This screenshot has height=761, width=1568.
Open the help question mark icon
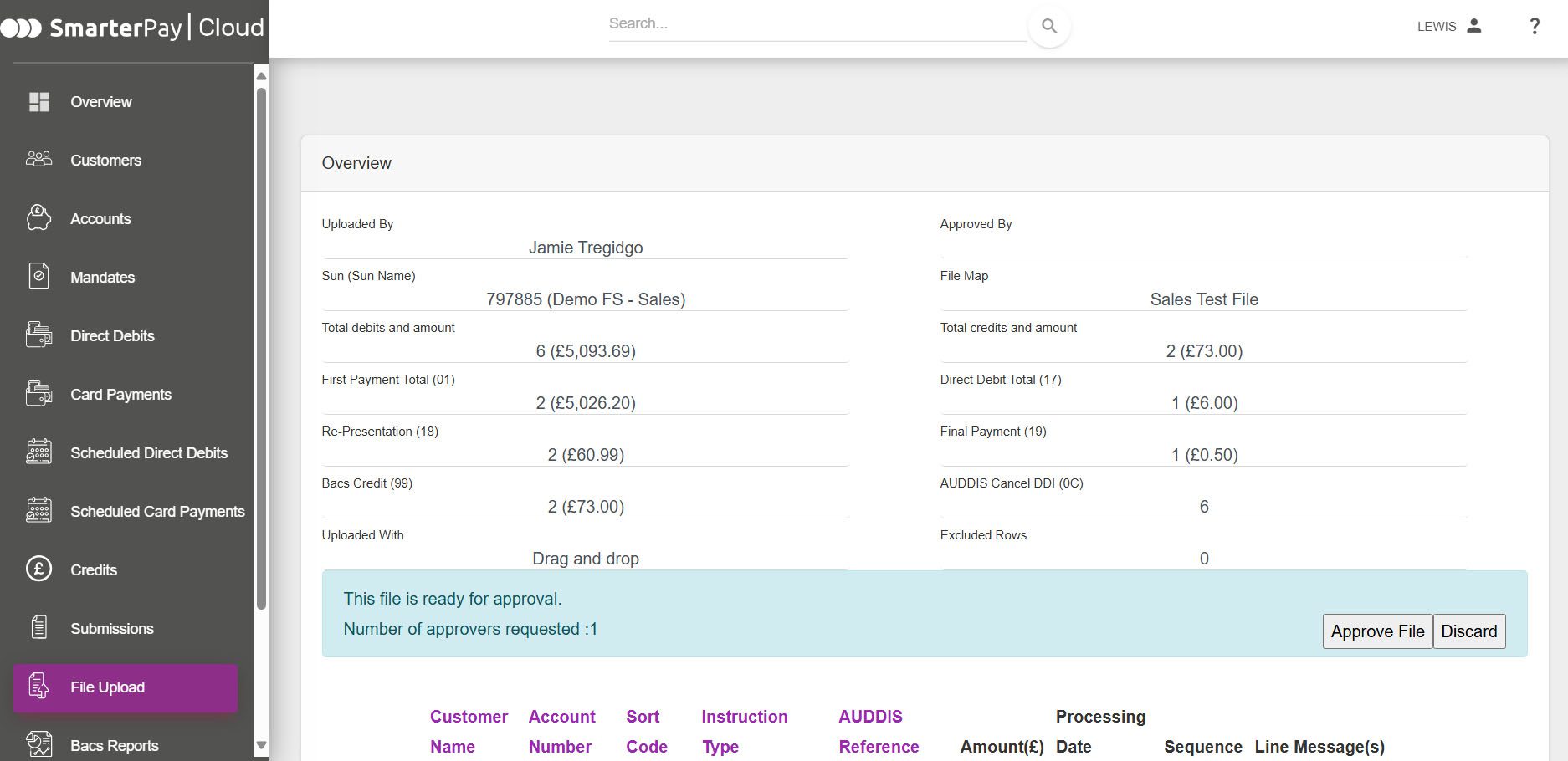pos(1534,27)
